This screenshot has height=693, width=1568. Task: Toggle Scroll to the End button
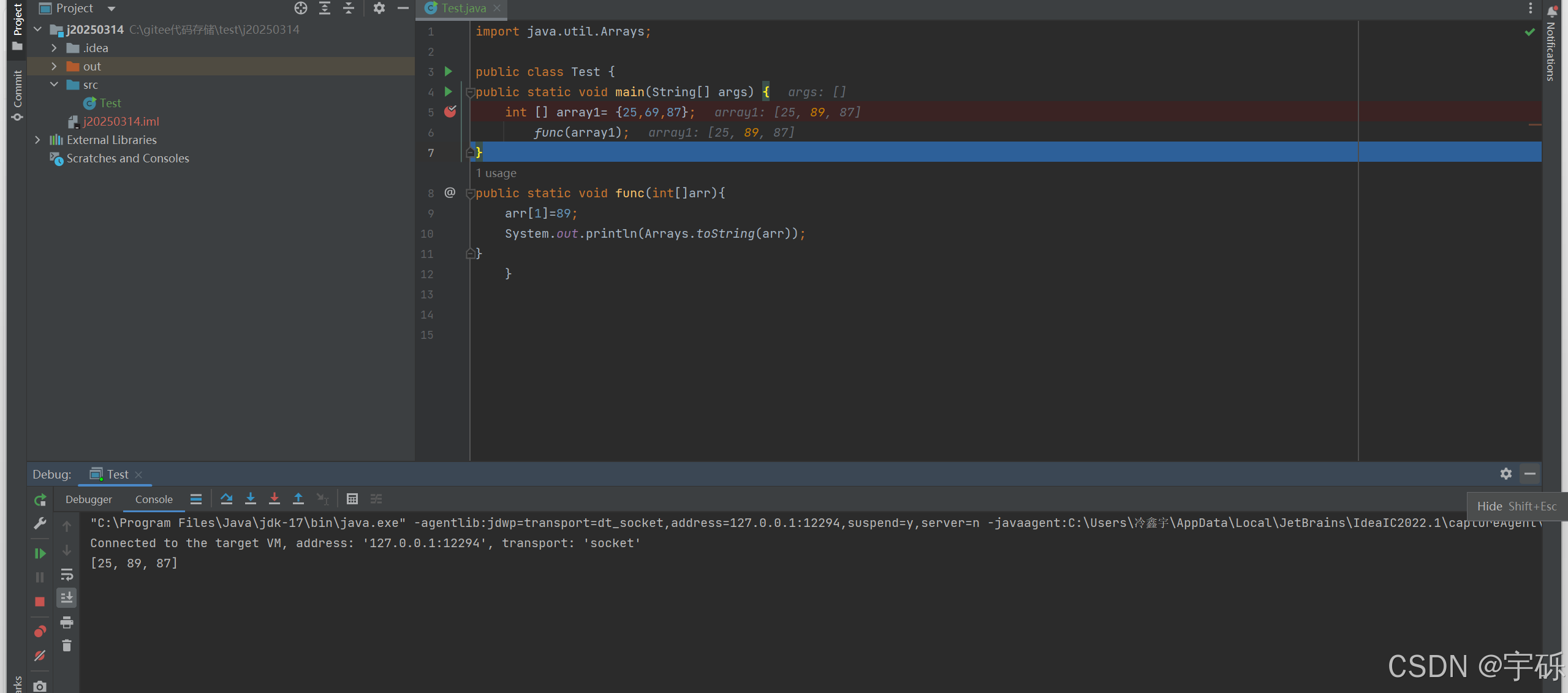[67, 597]
